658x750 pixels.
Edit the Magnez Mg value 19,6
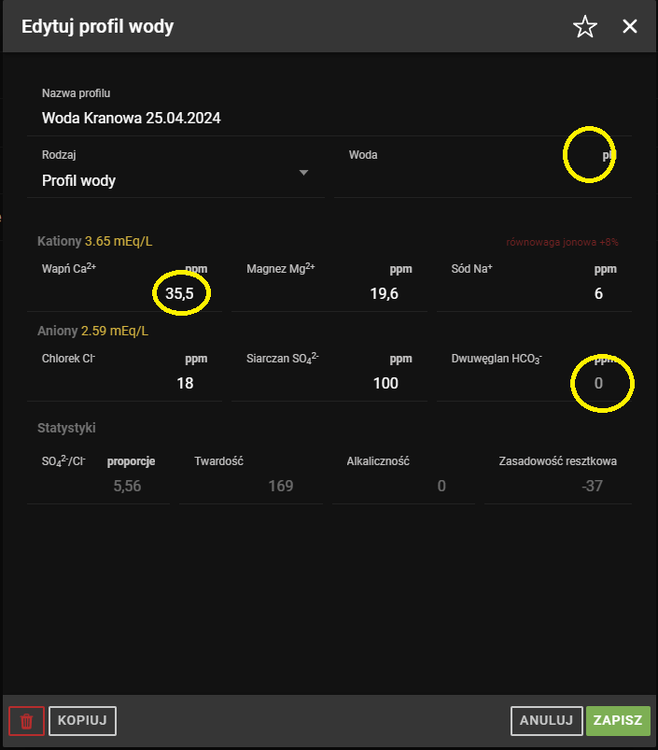[x=383, y=293]
